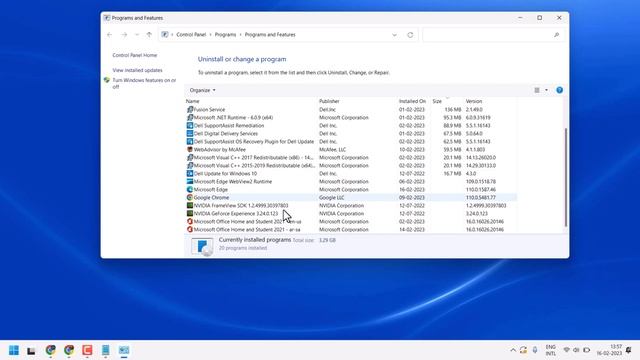Click the Office Home and Student ar-sa icon
The image size is (640, 360).
click(x=190, y=229)
